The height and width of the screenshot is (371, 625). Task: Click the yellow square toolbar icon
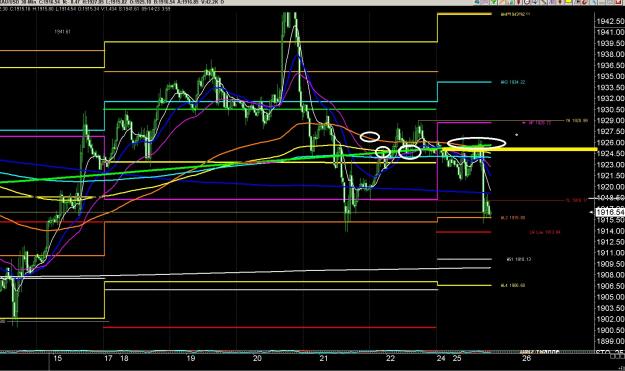[x=569, y=2]
